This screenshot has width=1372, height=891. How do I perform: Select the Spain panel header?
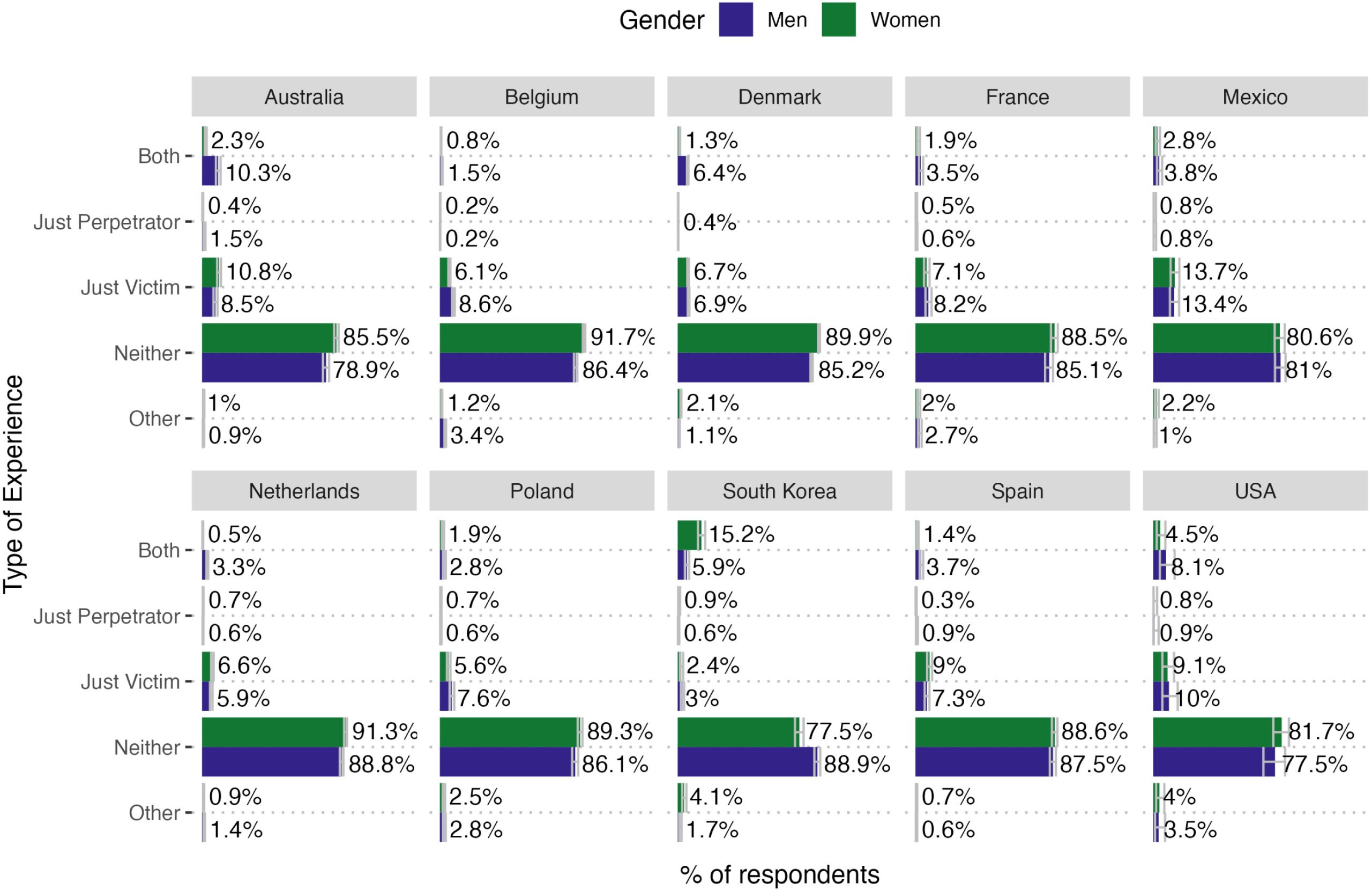coord(1017,491)
